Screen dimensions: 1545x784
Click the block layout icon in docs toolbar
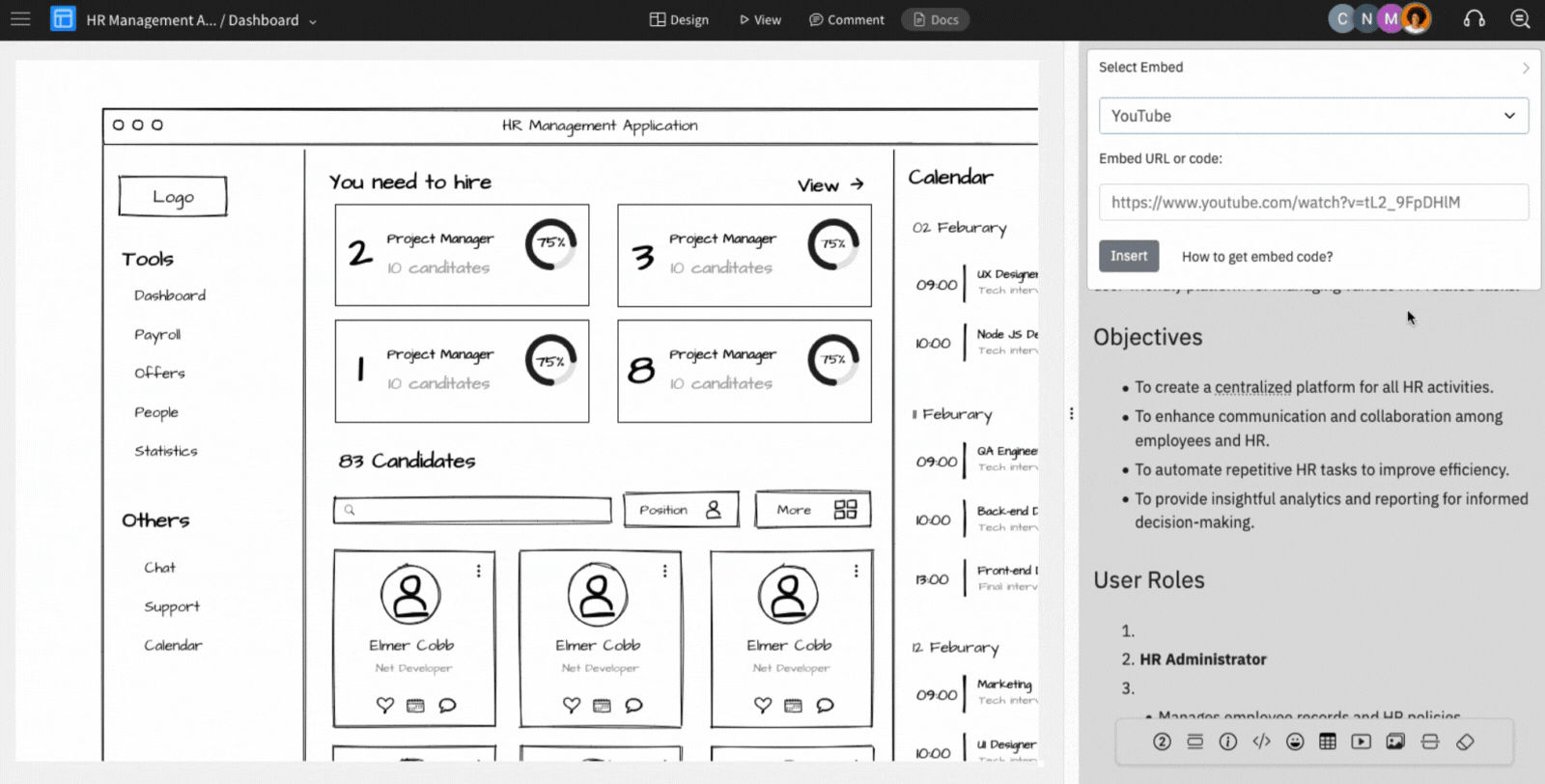click(x=1194, y=742)
